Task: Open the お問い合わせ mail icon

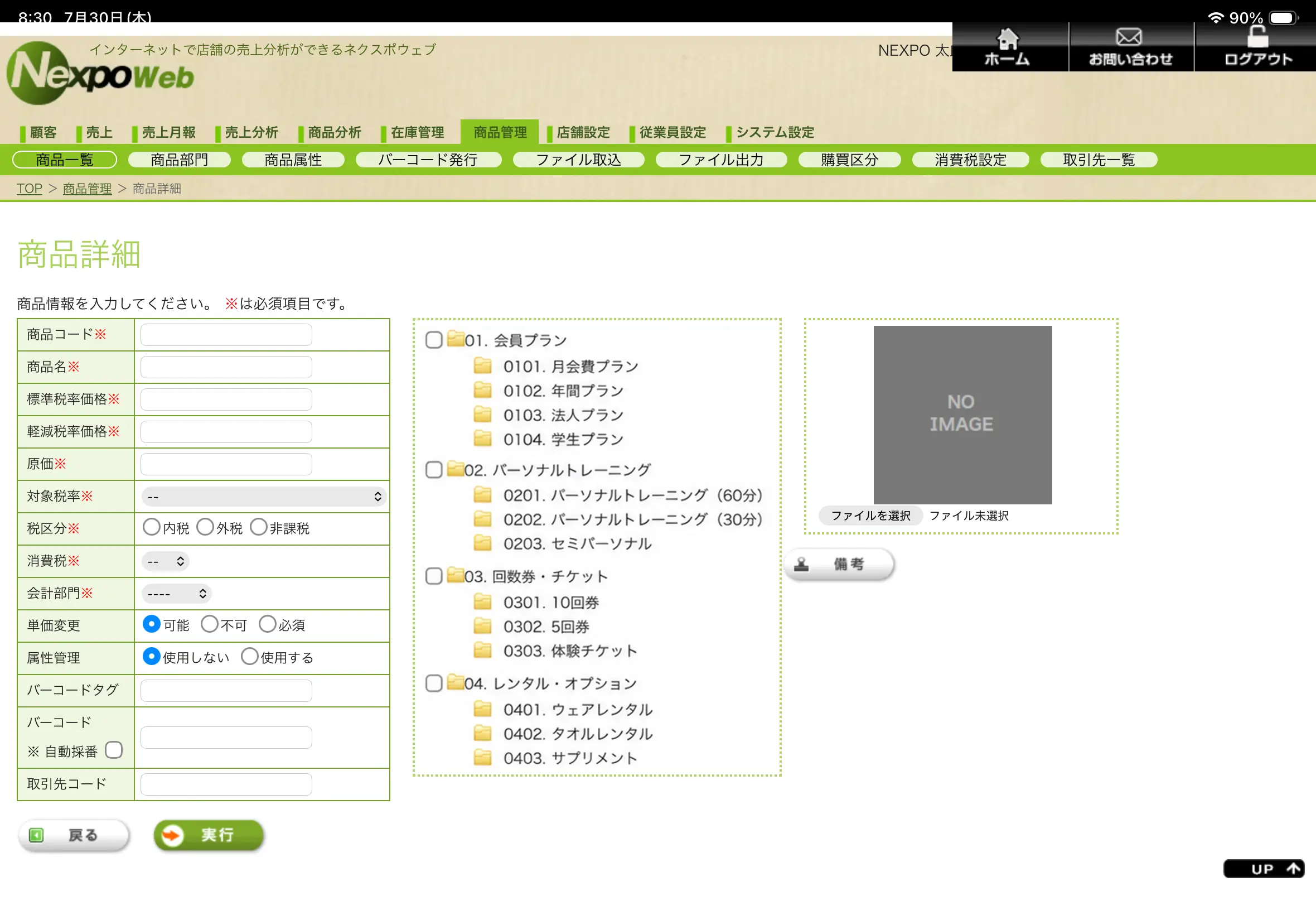Action: 1129,37
